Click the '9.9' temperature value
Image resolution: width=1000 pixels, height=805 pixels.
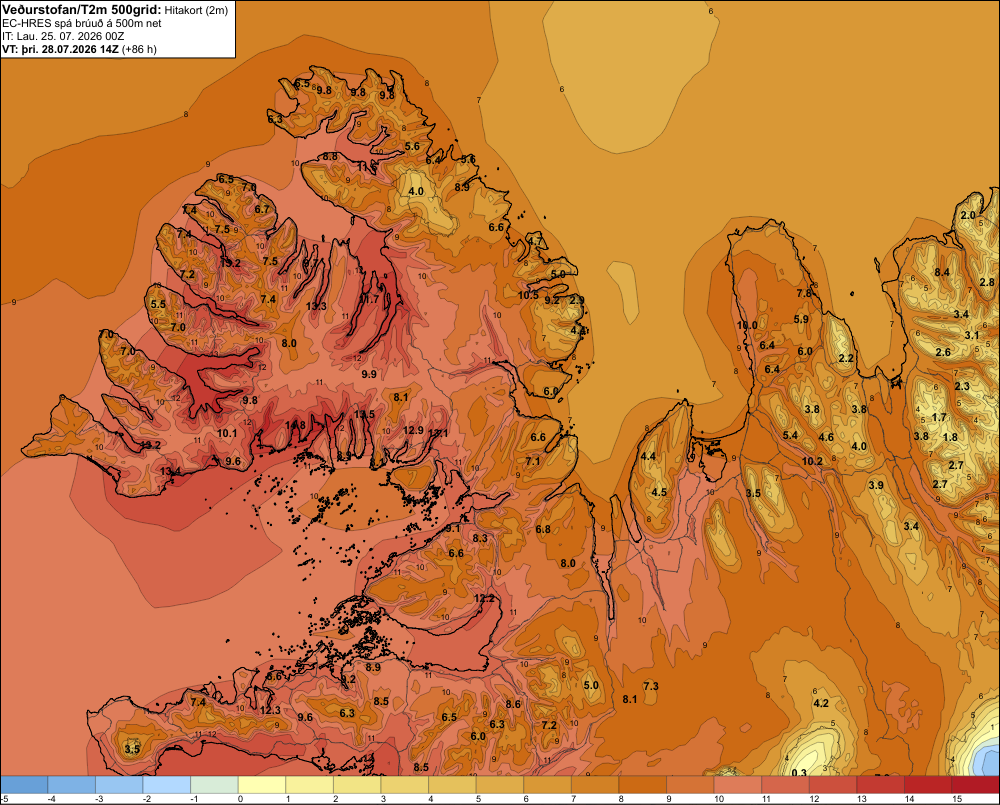click(x=369, y=374)
